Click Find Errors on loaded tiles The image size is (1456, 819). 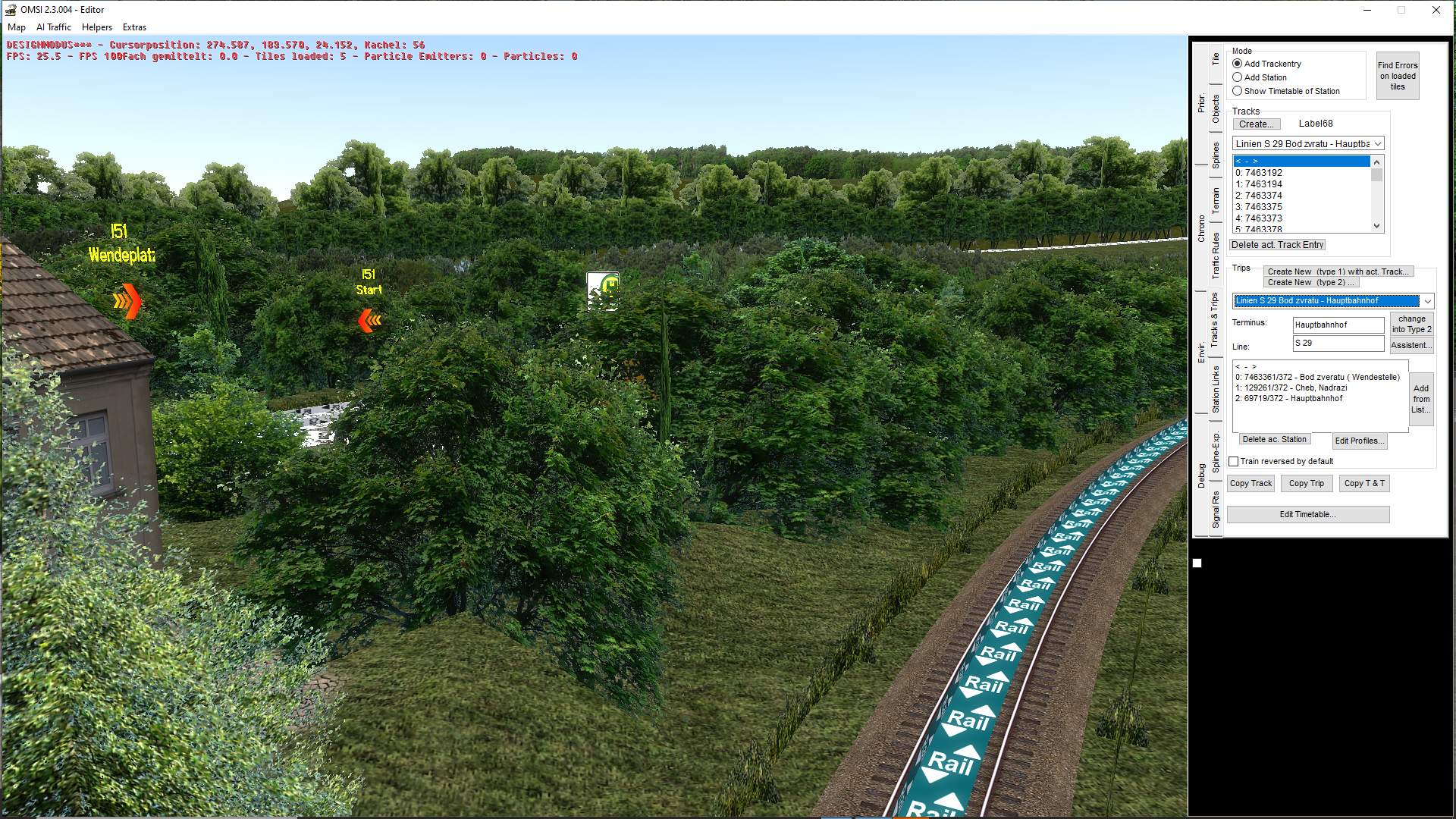(1397, 76)
